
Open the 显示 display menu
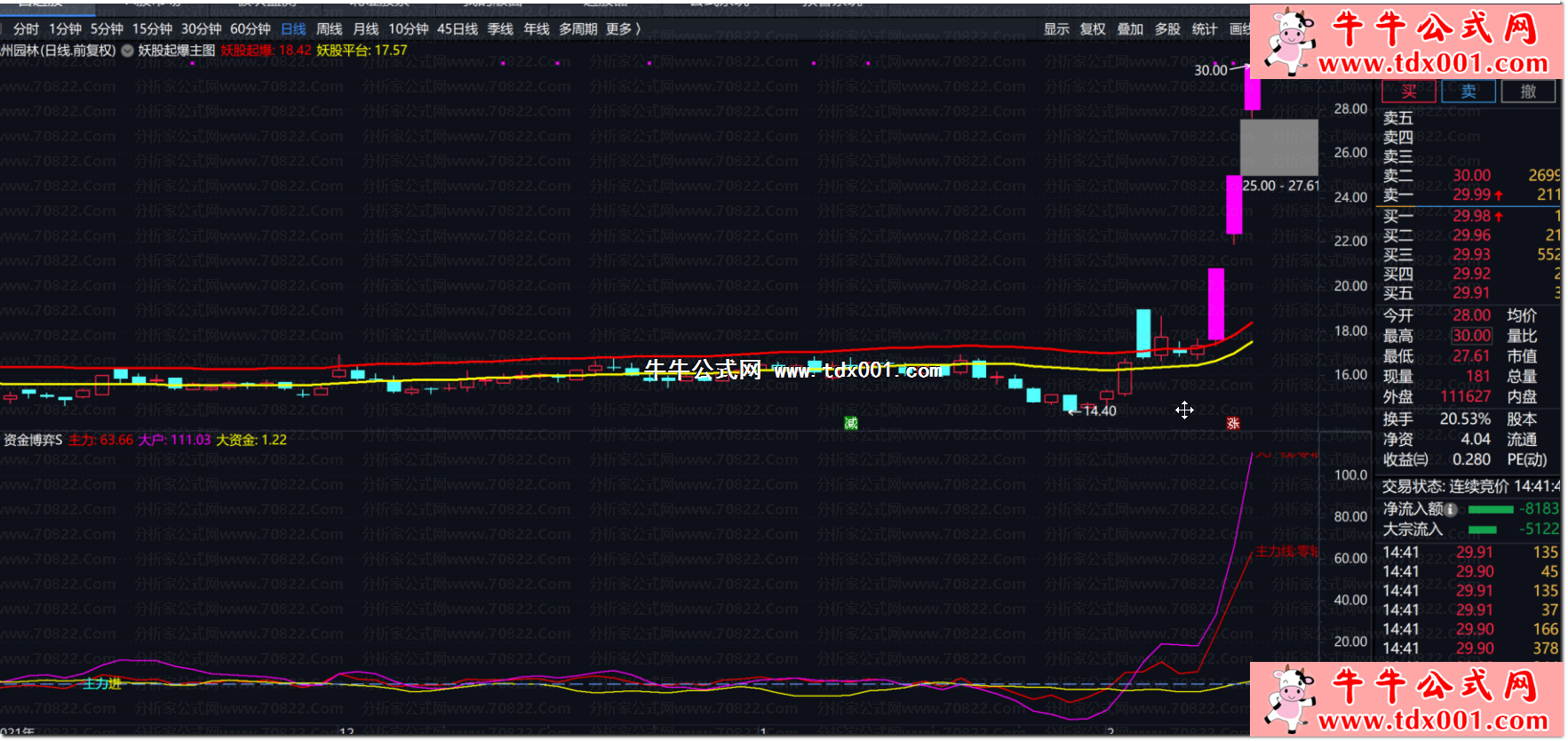click(x=1056, y=29)
